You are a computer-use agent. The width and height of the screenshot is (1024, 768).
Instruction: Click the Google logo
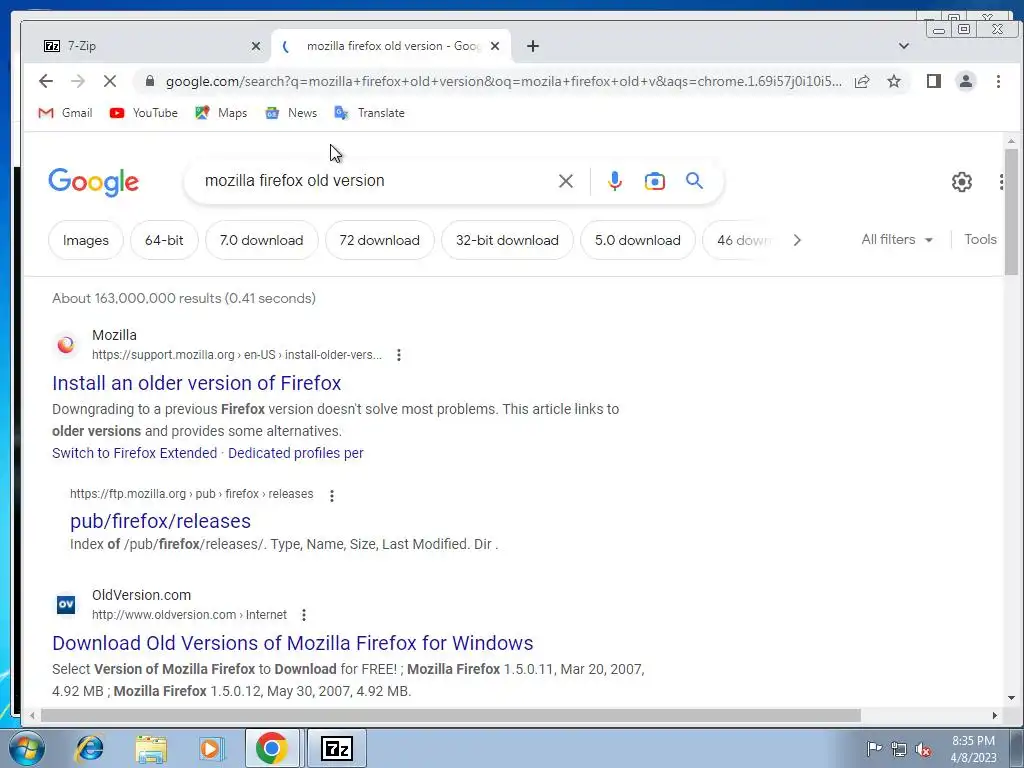tap(93, 182)
